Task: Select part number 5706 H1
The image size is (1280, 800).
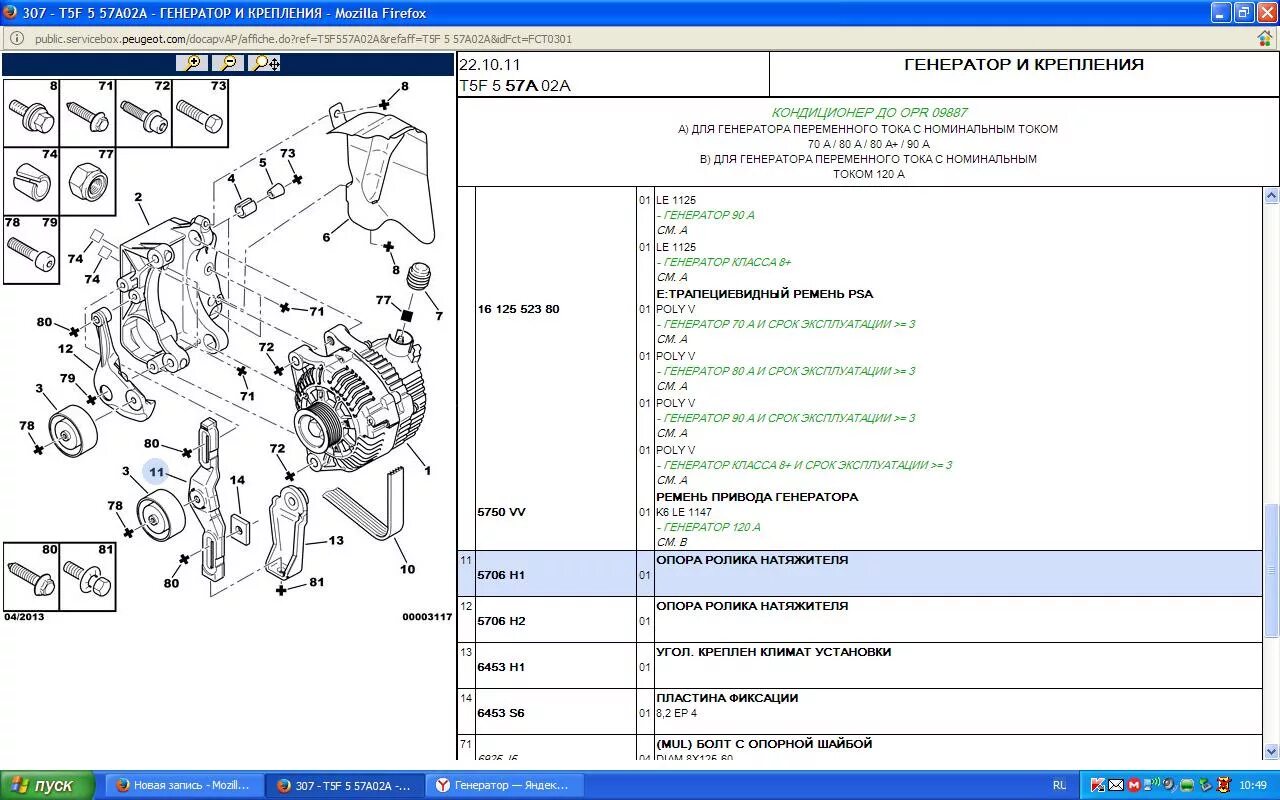Action: (501, 575)
